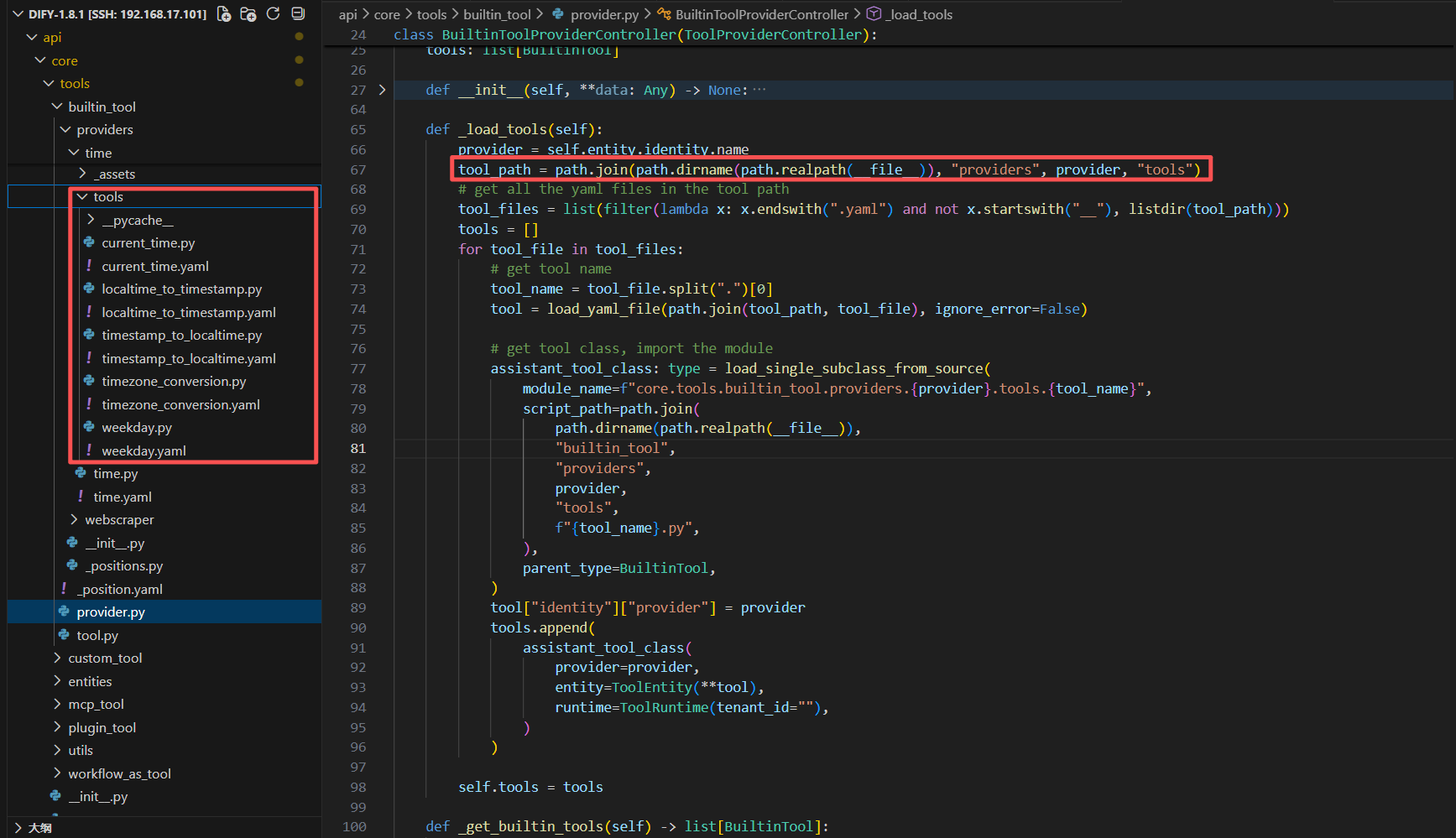Open weekday.yaml file

pos(144,450)
